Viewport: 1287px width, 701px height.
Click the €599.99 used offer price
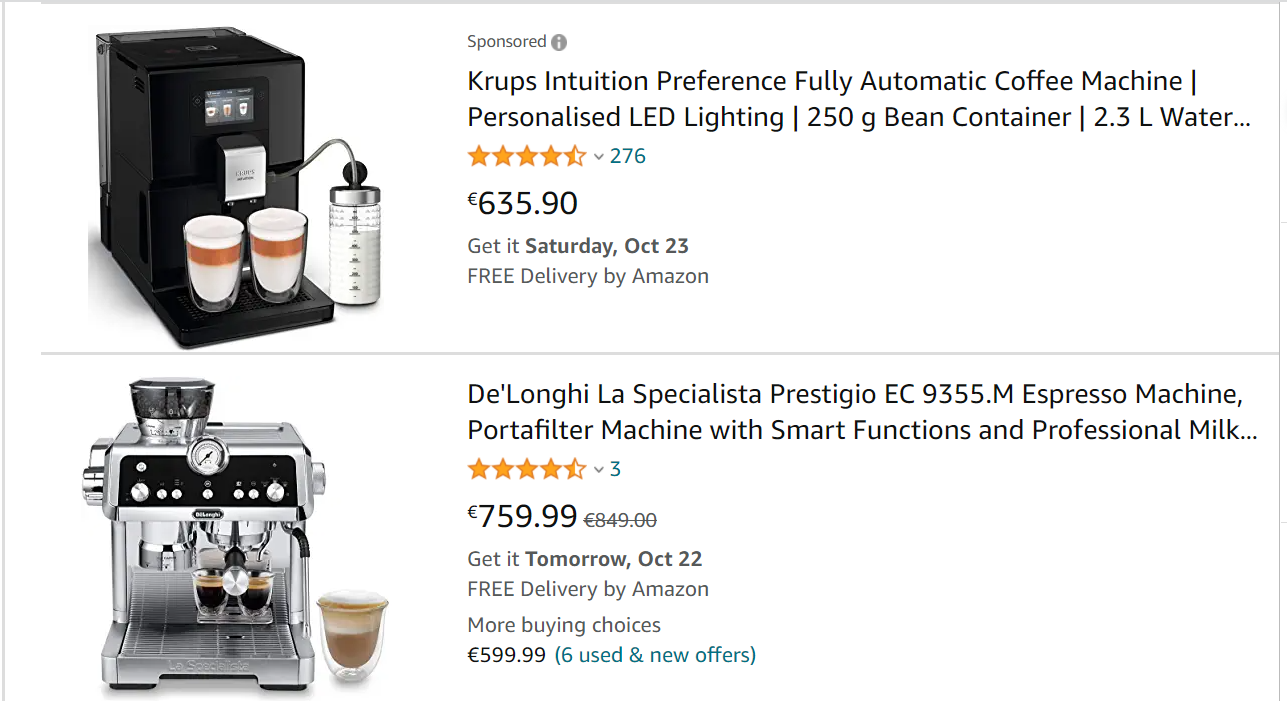507,655
